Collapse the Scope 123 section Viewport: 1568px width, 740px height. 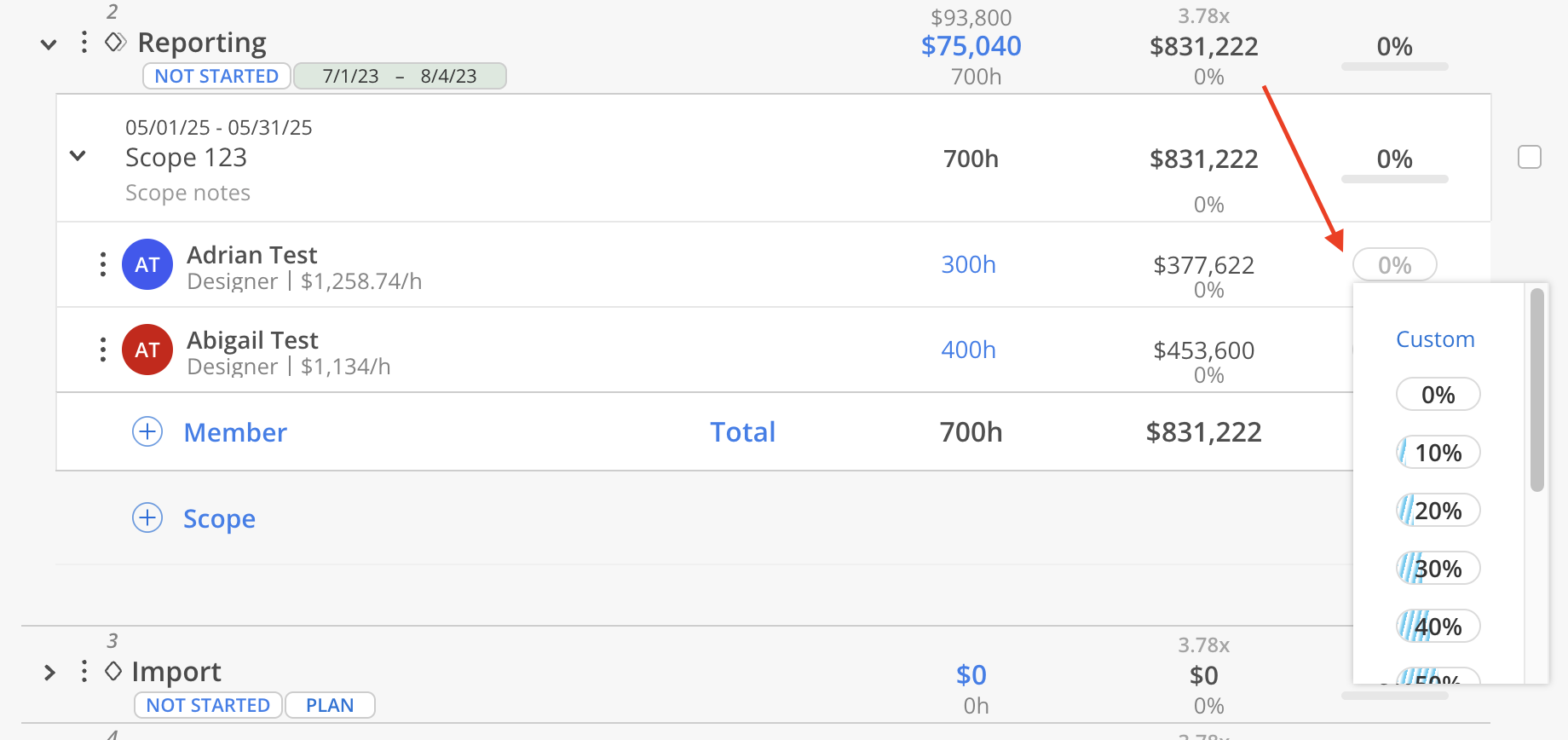[x=78, y=156]
